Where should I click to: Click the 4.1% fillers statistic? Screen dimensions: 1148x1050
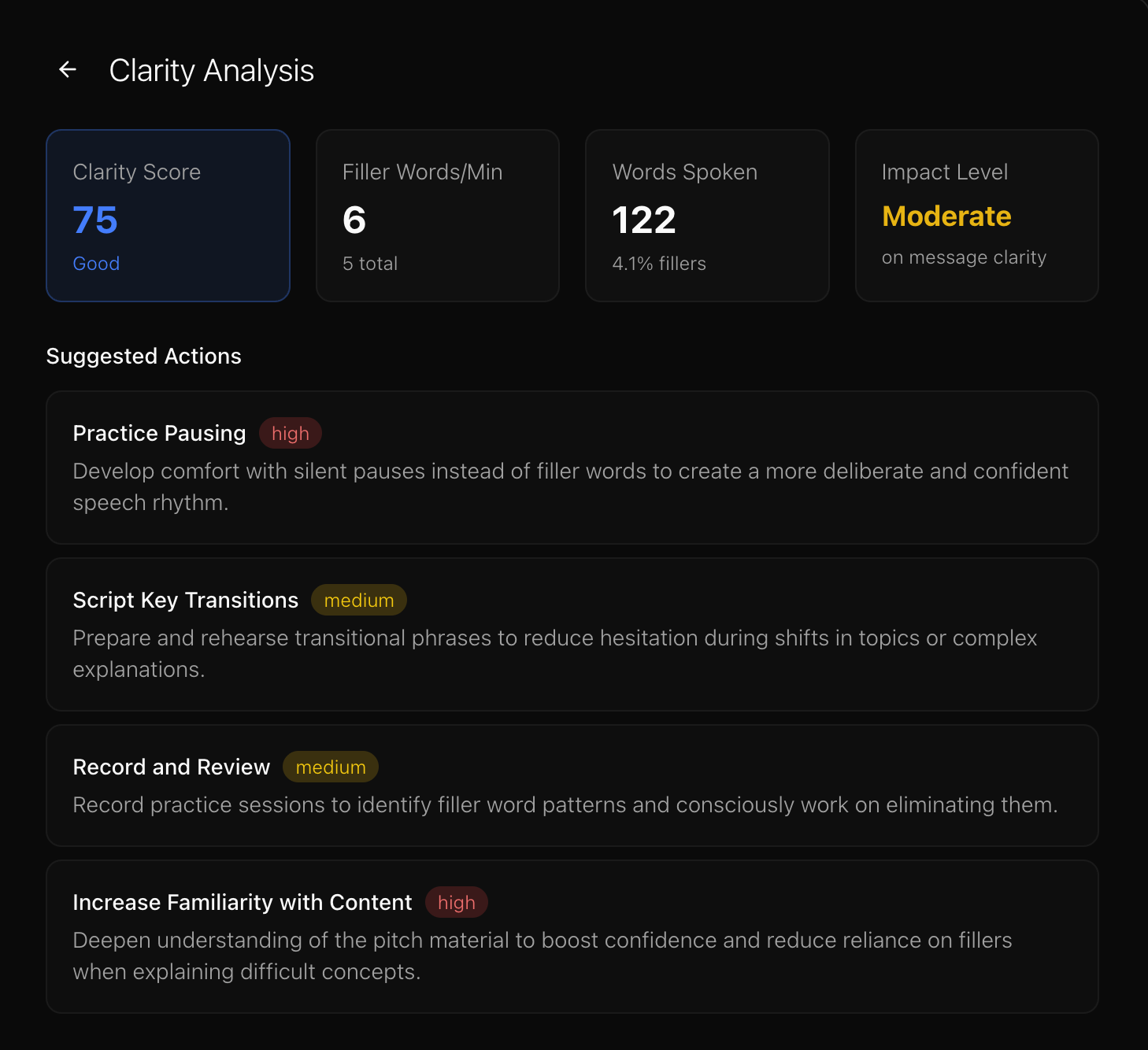click(x=659, y=264)
